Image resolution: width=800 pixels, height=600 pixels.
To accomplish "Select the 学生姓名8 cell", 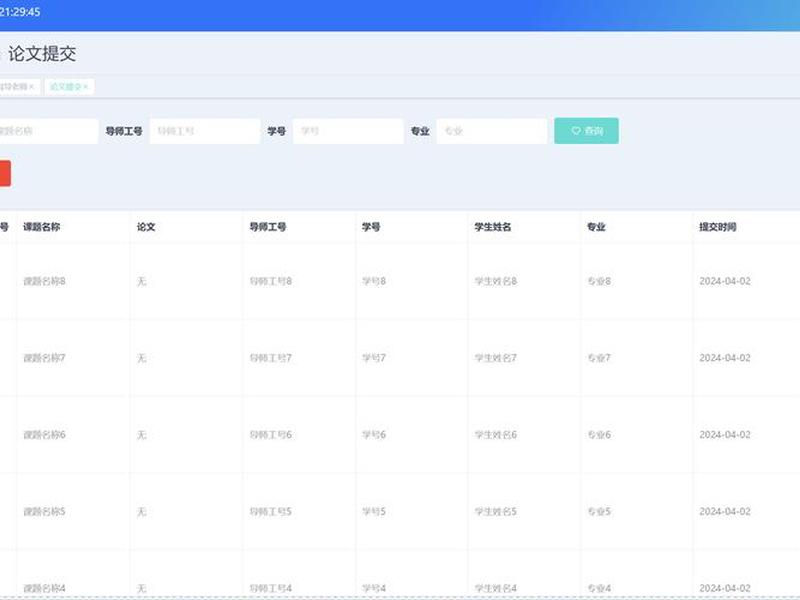I will point(496,281).
